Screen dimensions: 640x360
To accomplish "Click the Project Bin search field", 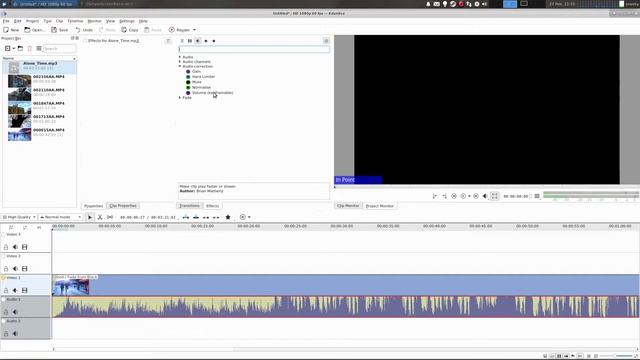I will [59, 49].
